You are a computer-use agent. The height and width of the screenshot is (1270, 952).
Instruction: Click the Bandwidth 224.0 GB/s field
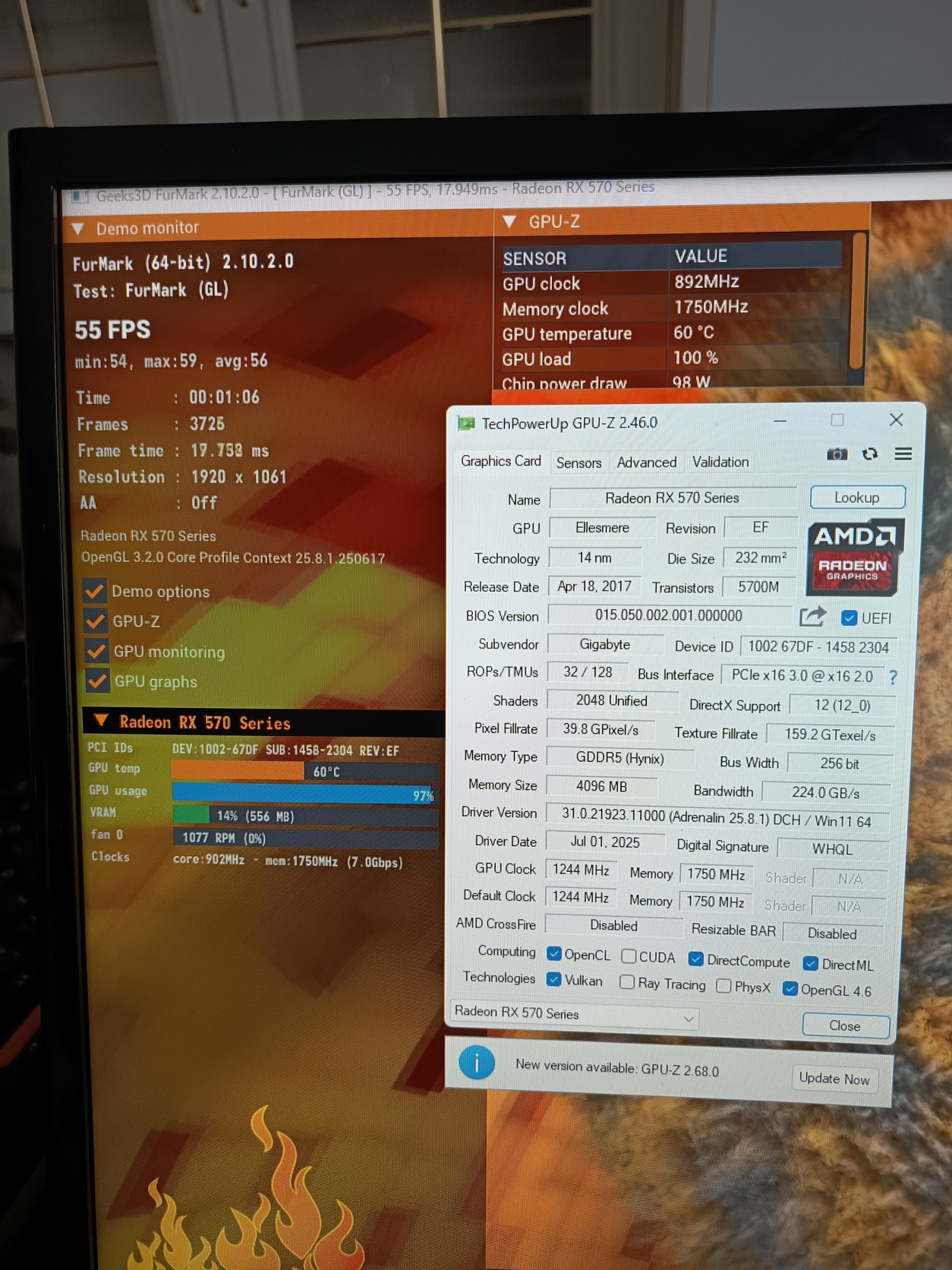(x=825, y=792)
